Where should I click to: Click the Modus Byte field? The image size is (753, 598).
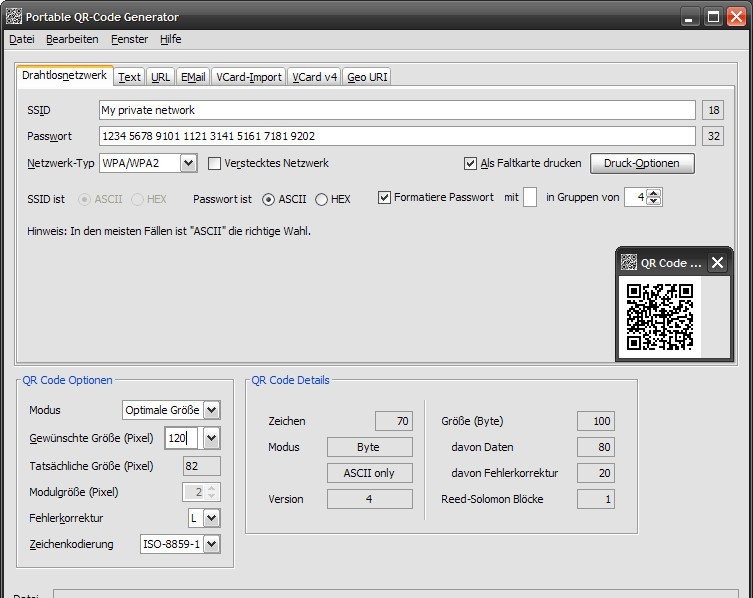click(x=370, y=447)
